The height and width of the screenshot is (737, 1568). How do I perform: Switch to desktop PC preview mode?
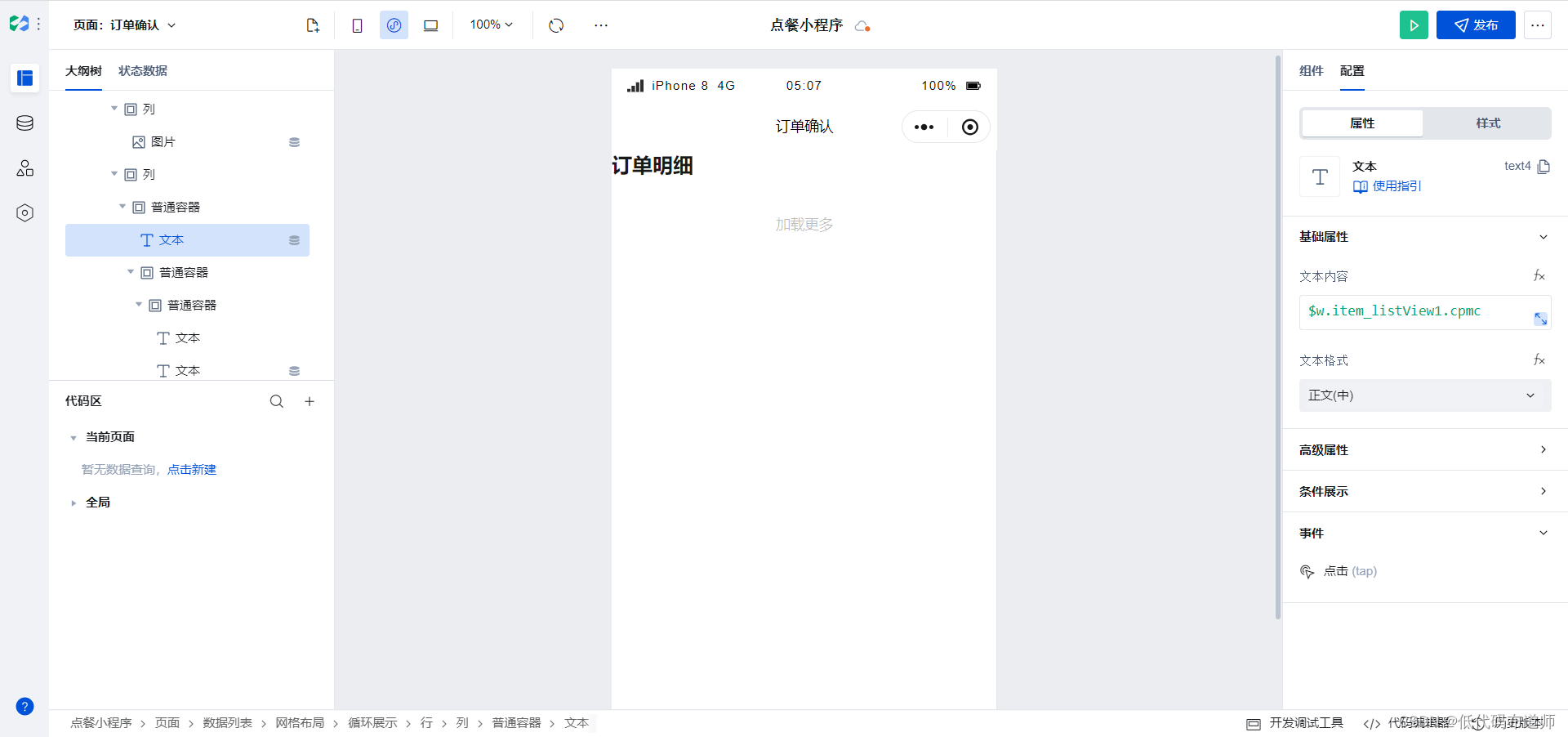coord(430,25)
